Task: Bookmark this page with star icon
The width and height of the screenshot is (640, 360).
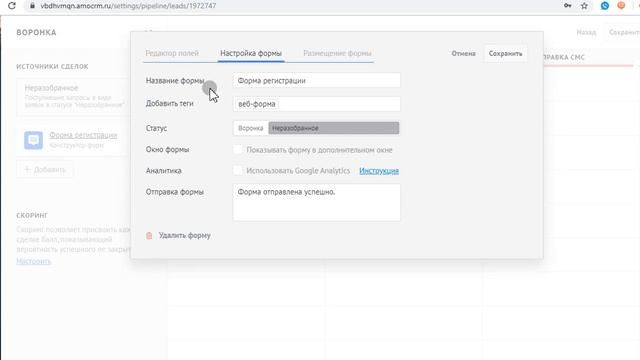Action: 584,6
